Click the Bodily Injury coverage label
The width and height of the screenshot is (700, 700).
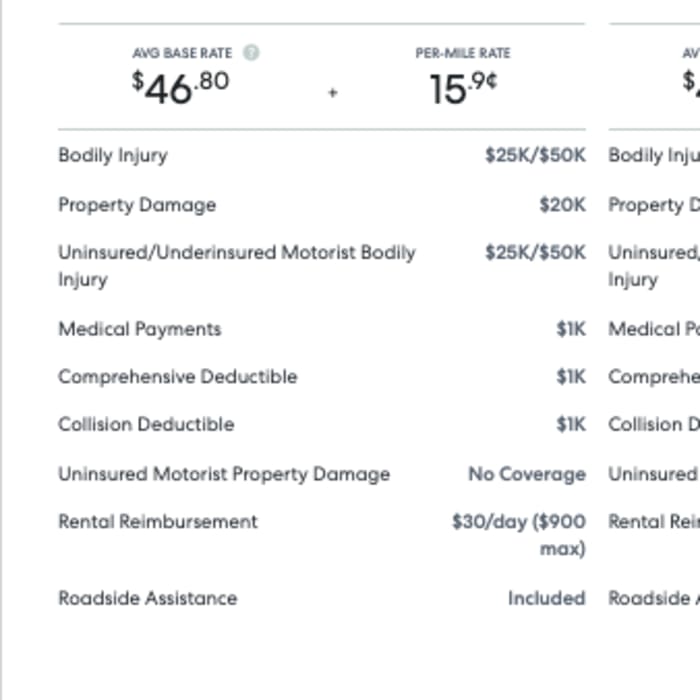(x=113, y=155)
